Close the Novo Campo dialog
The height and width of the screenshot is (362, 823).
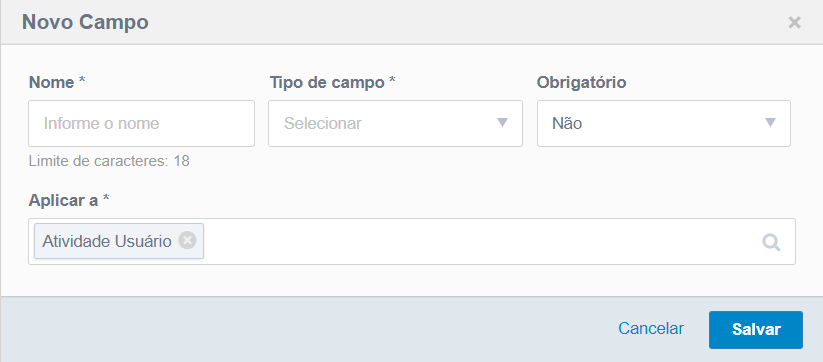(x=794, y=23)
